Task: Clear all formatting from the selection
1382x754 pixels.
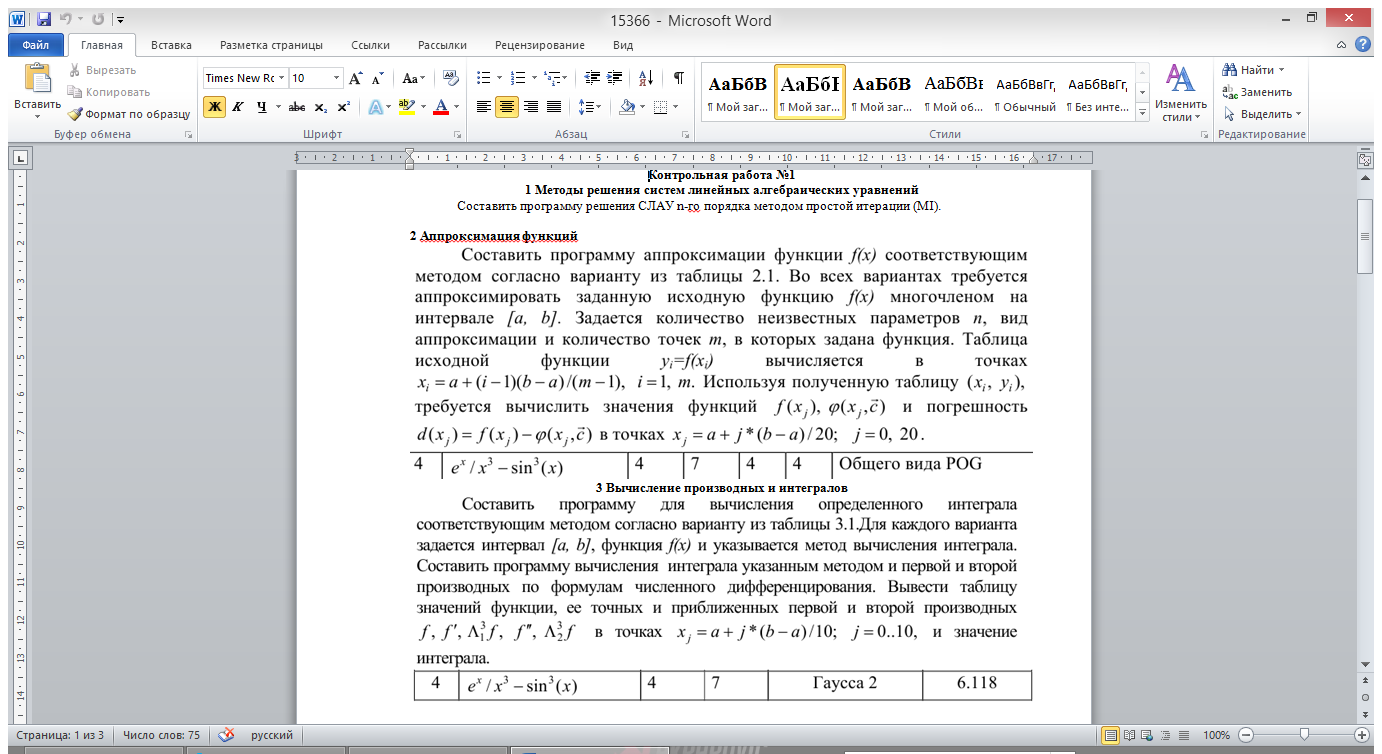Action: (450, 78)
